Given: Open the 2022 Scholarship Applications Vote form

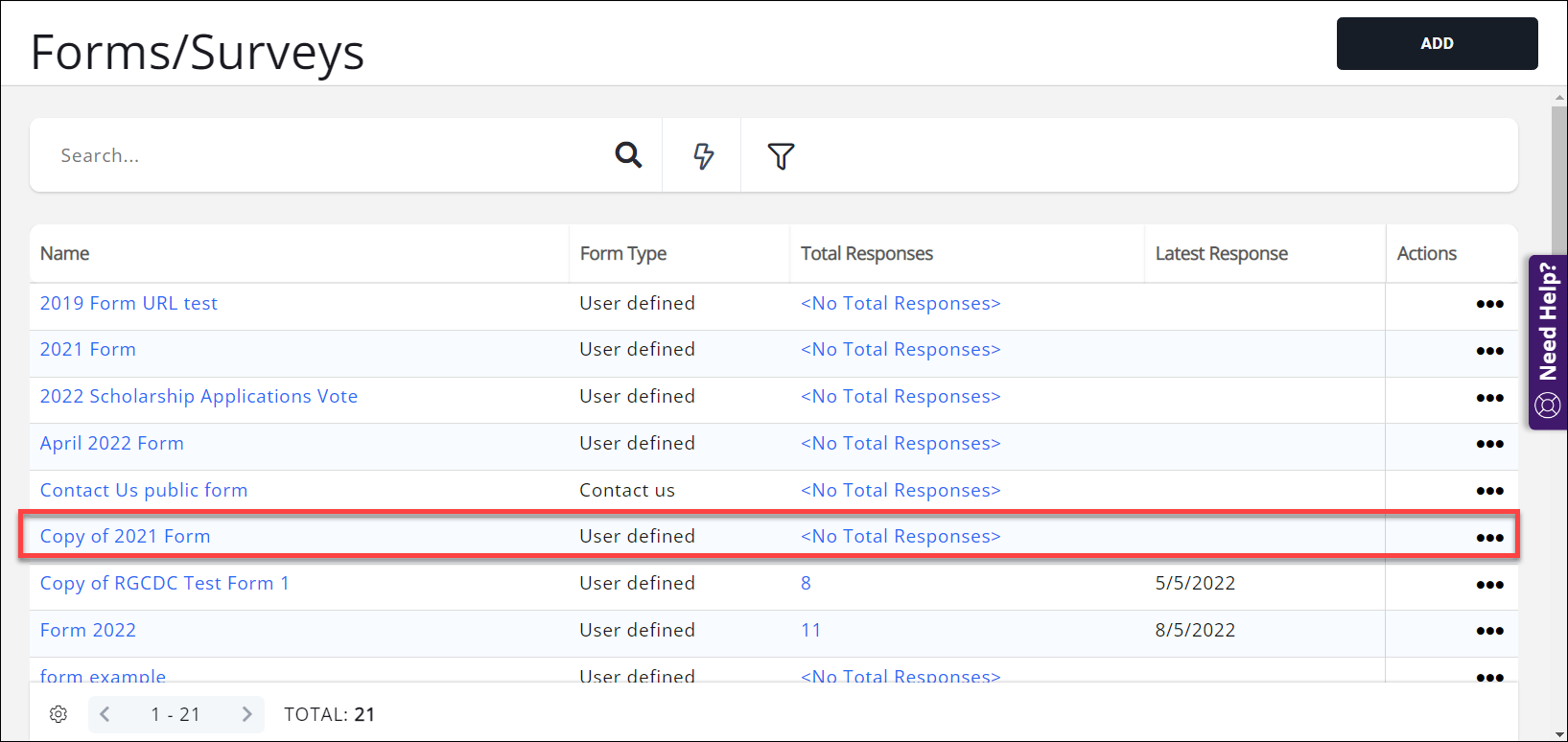Looking at the screenshot, I should (199, 397).
